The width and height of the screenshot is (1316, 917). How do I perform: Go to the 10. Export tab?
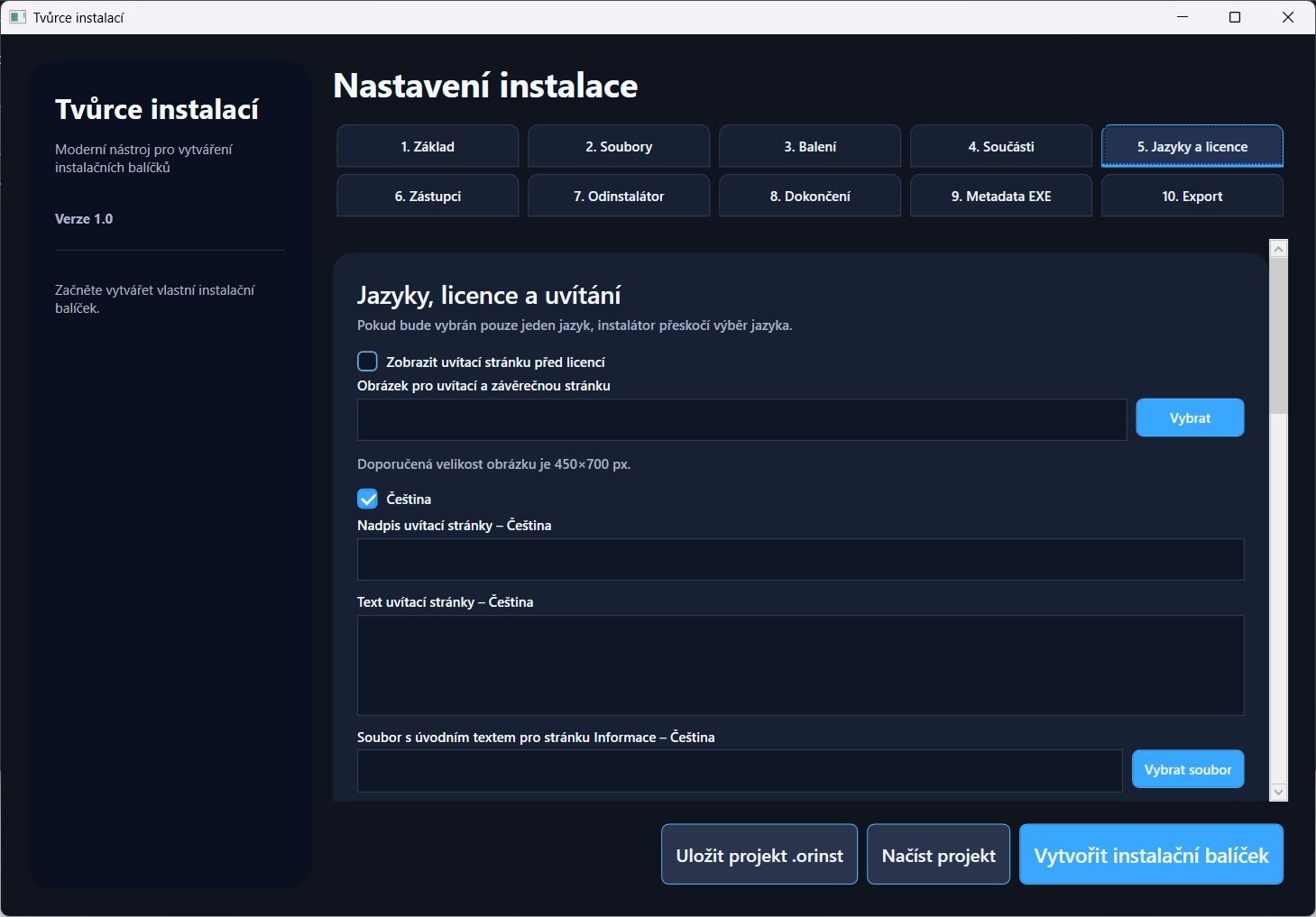point(1192,196)
